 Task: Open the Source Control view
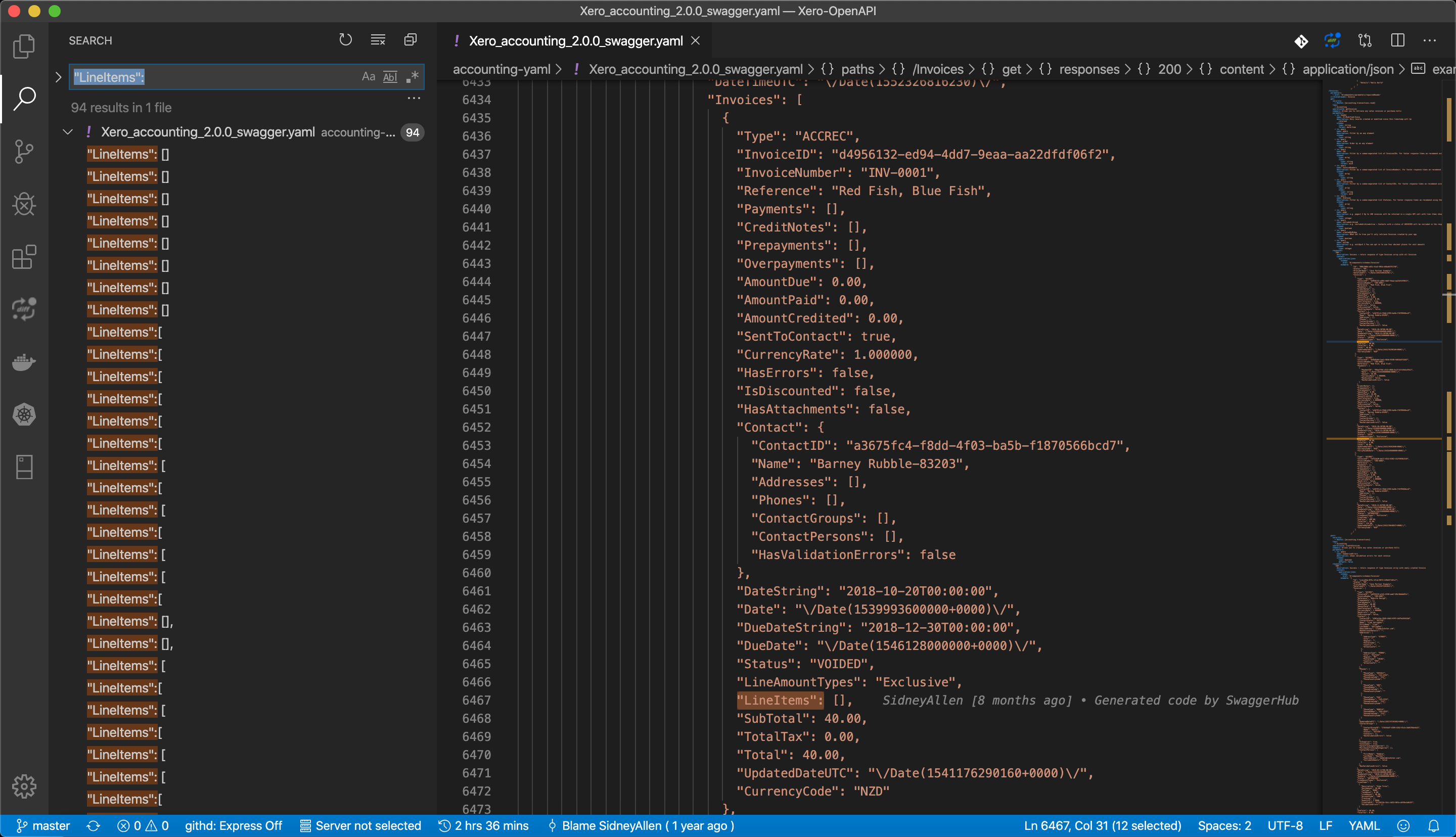click(x=24, y=151)
